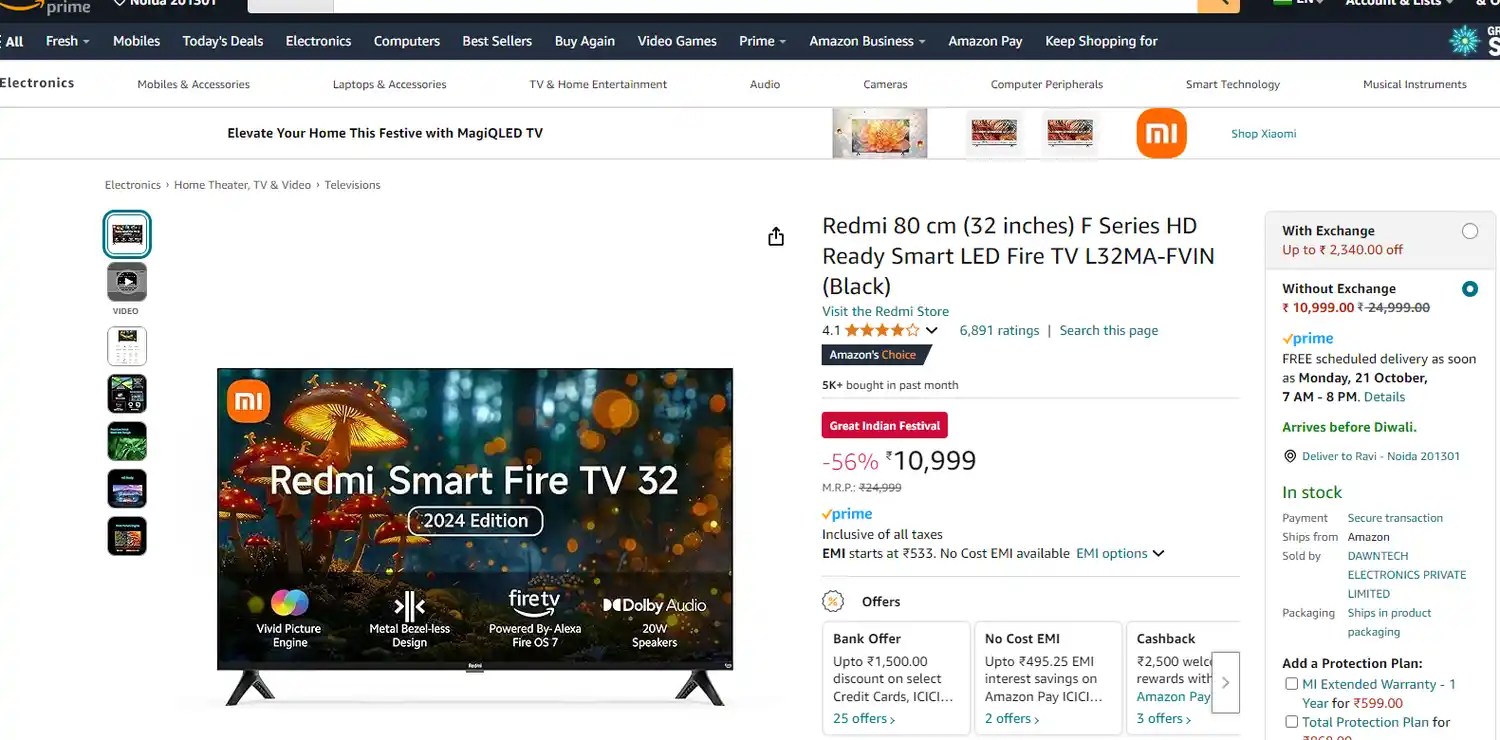The width and height of the screenshot is (1500, 740).
Task: Click the offers carousel next arrow
Action: tap(1225, 682)
